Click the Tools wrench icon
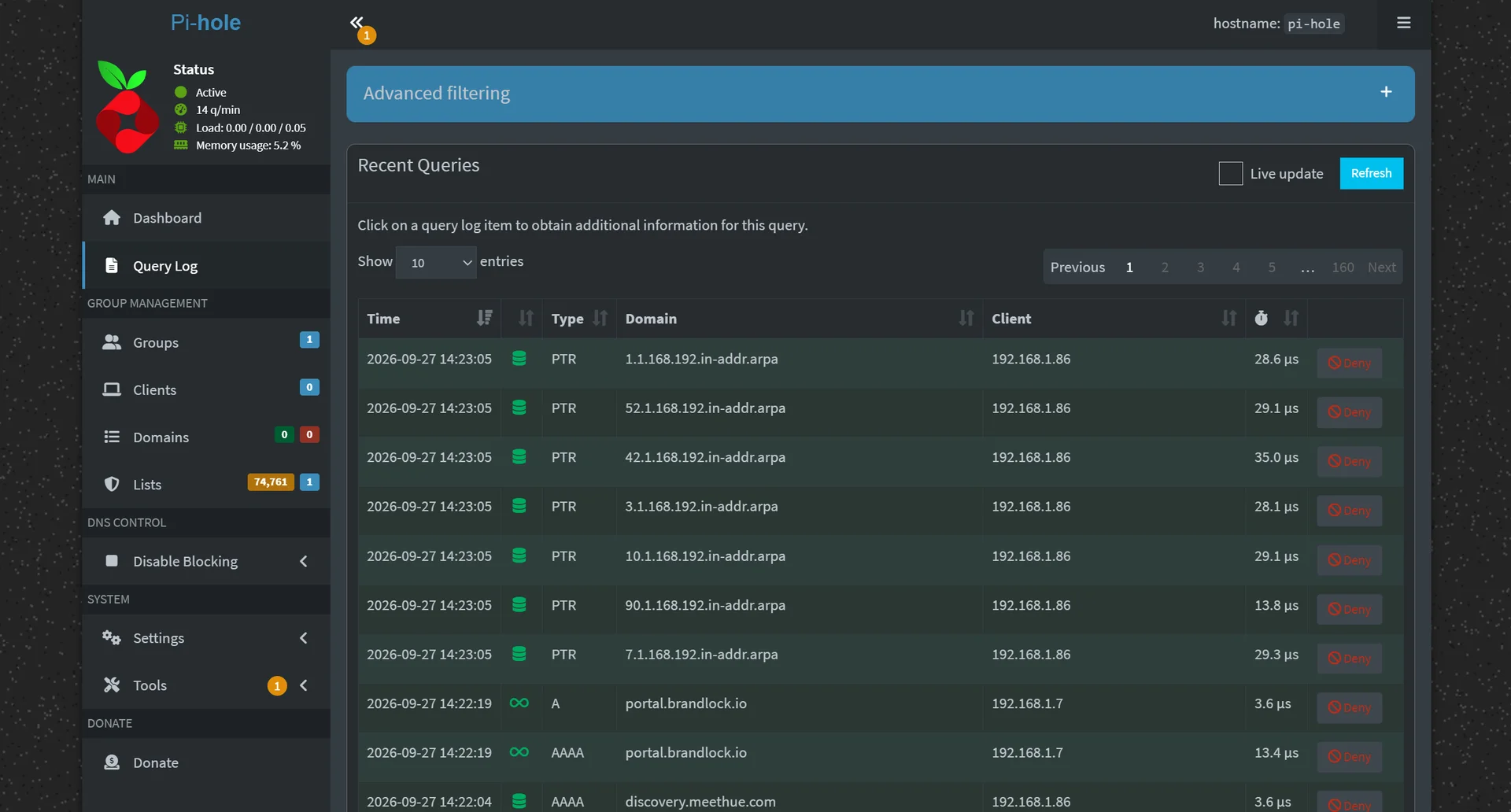The width and height of the screenshot is (1511, 812). pos(112,685)
